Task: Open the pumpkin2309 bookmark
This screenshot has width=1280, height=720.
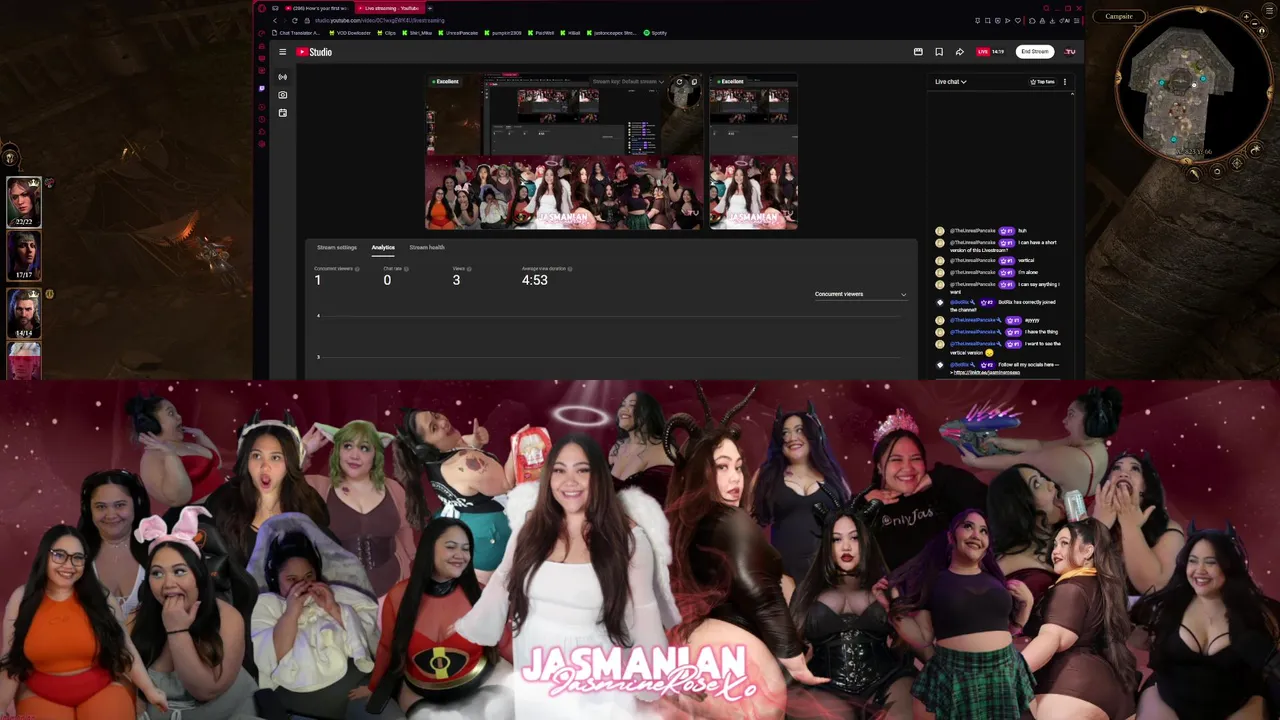Action: [x=502, y=33]
